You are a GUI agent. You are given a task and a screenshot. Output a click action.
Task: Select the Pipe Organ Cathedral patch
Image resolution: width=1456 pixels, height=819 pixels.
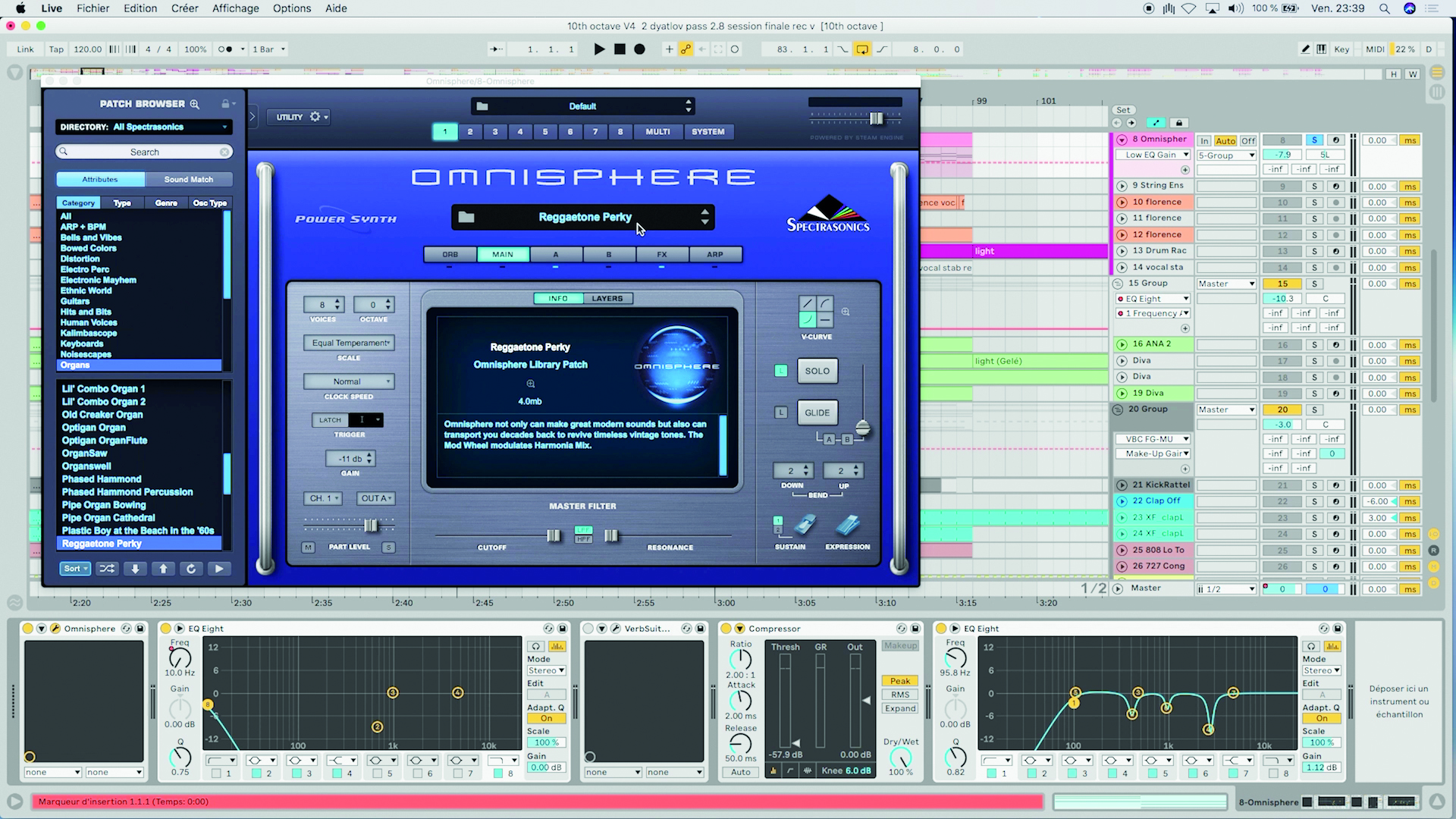pyautogui.click(x=108, y=518)
